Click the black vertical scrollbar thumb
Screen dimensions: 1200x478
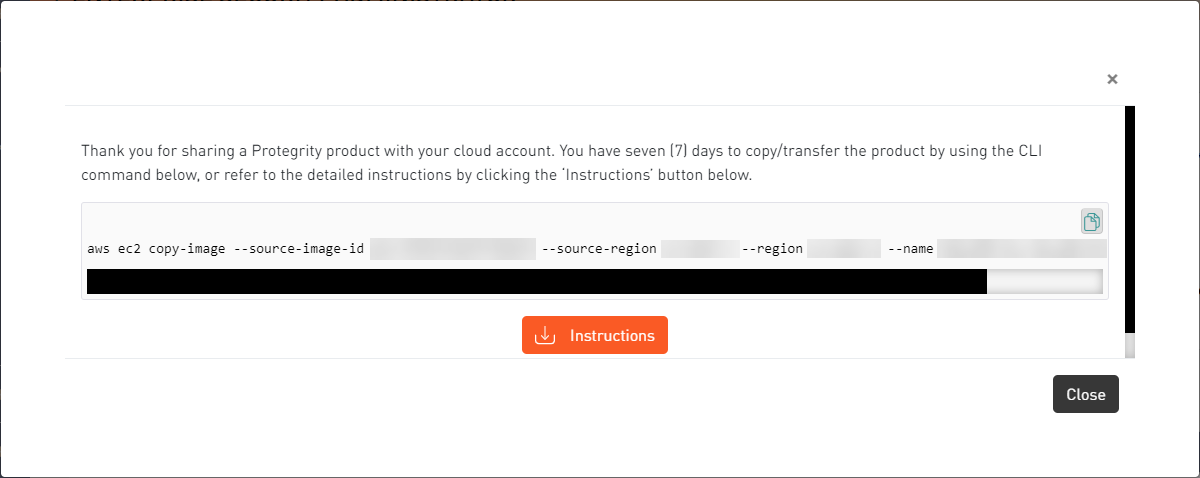tap(1130, 220)
